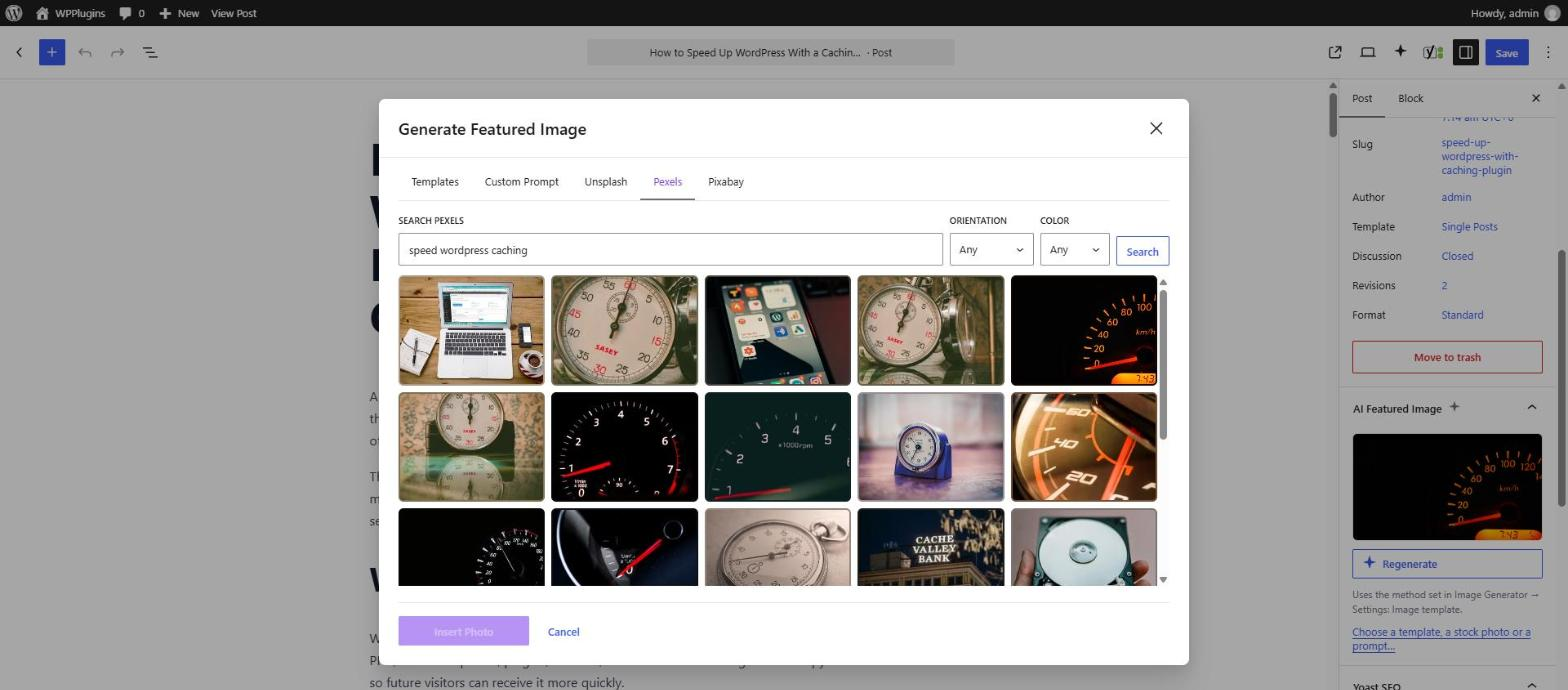Open the comments bubble in admin bar

coord(131,13)
